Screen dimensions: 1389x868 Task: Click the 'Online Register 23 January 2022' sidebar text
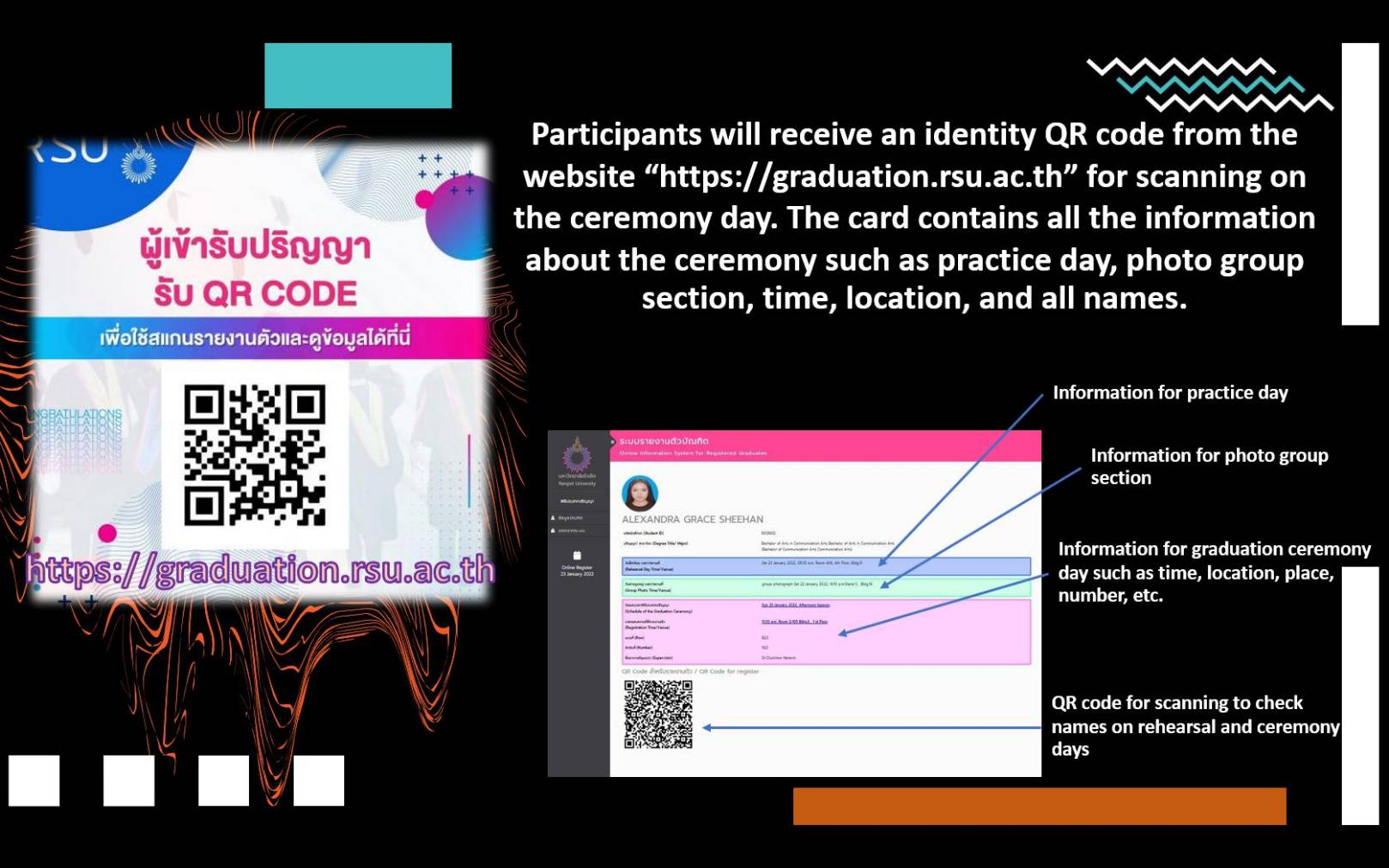coord(577,570)
